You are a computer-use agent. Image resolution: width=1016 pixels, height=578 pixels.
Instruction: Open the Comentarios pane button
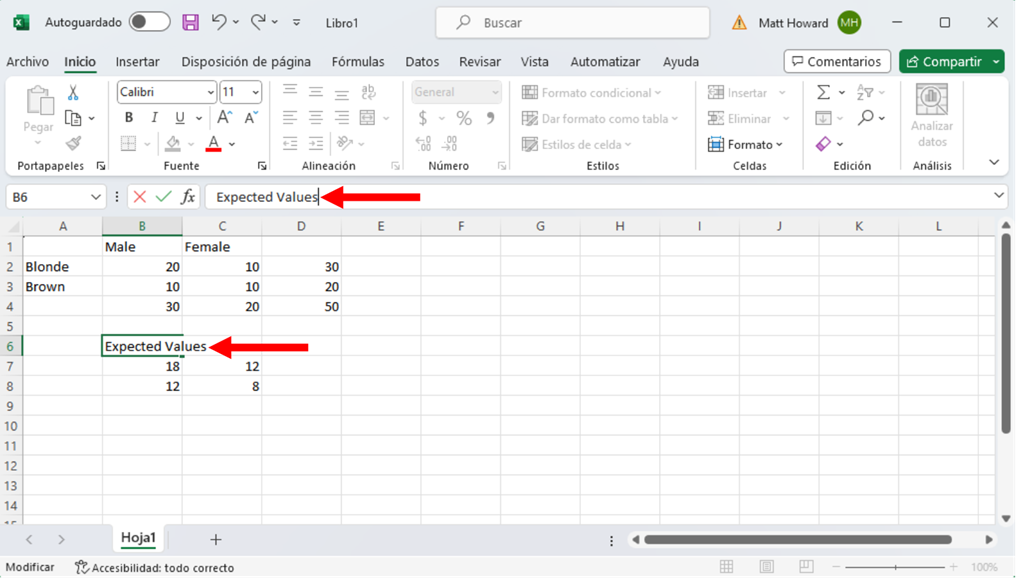[837, 62]
